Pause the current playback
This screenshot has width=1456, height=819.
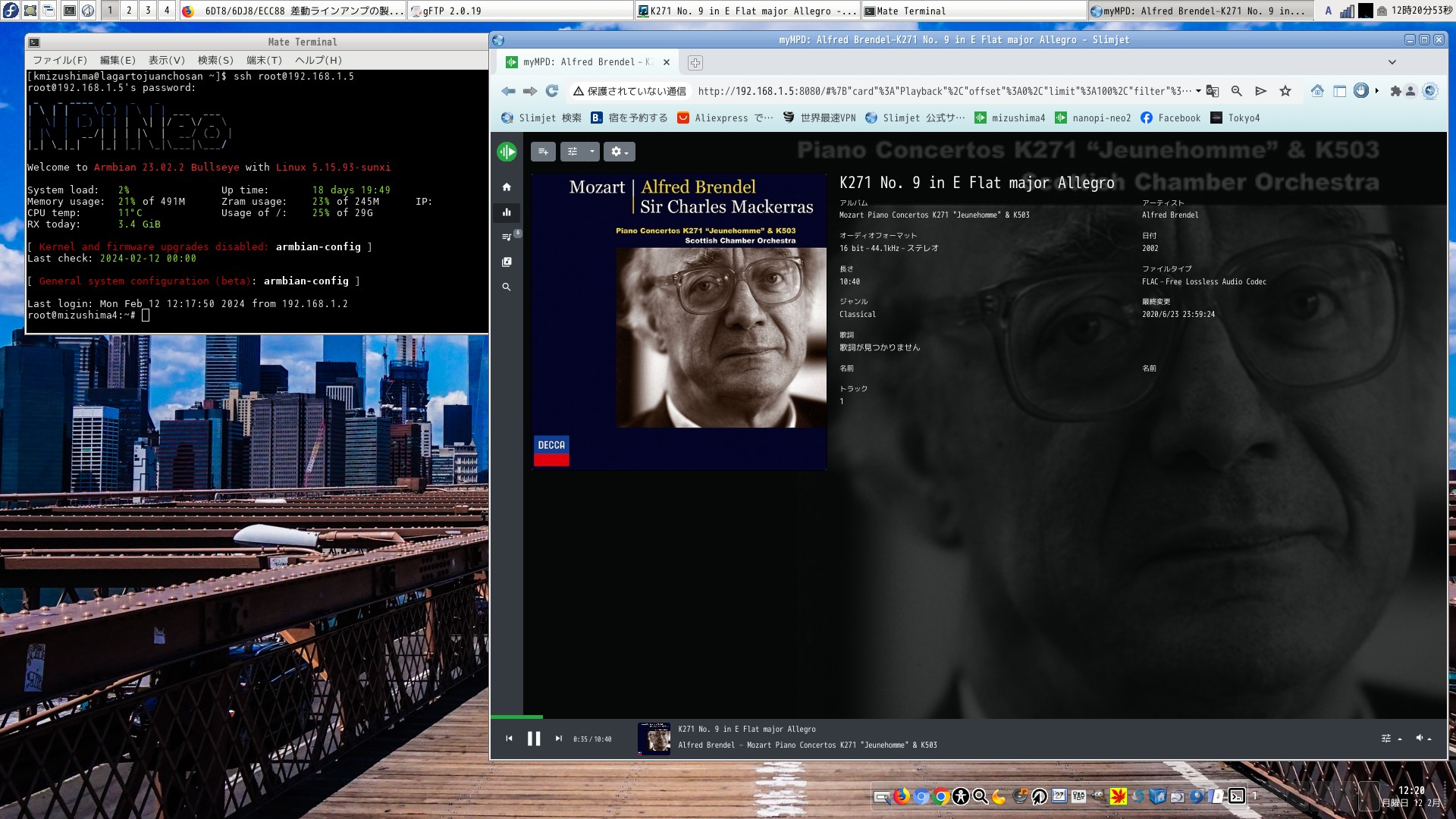[x=534, y=739]
